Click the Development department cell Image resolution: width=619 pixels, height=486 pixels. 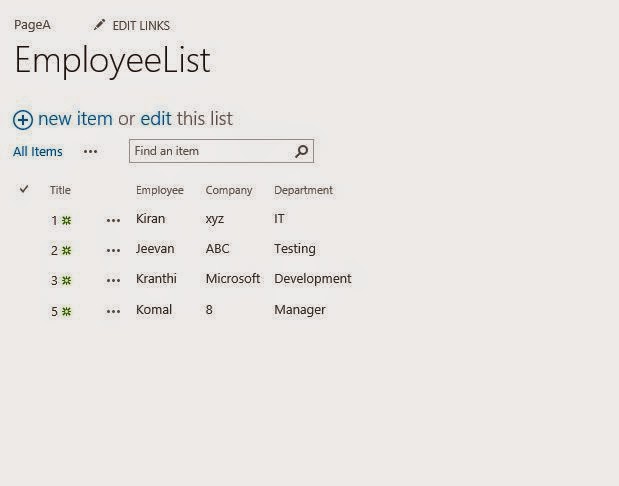tap(313, 279)
